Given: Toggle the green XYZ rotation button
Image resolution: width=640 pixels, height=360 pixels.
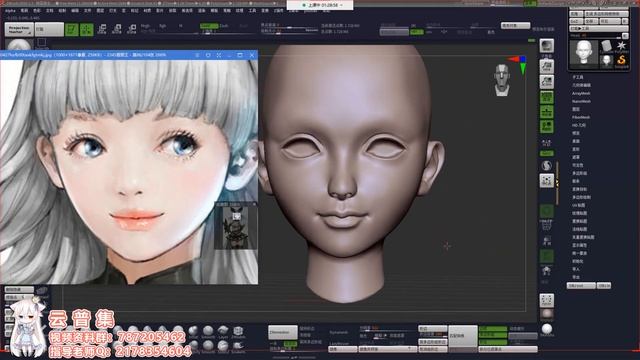Looking at the screenshot, I should coord(547,153).
